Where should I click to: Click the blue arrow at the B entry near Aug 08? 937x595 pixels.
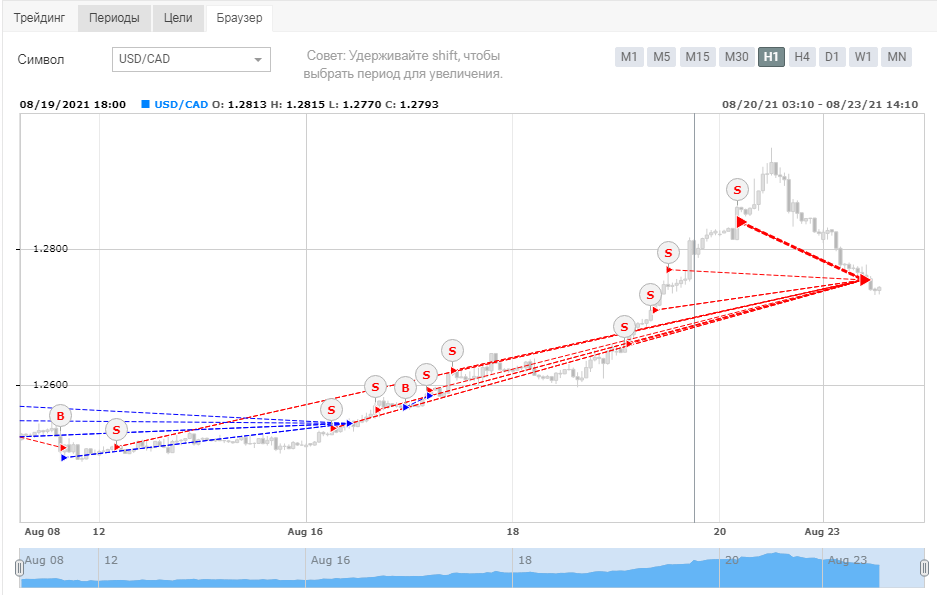[x=64, y=458]
